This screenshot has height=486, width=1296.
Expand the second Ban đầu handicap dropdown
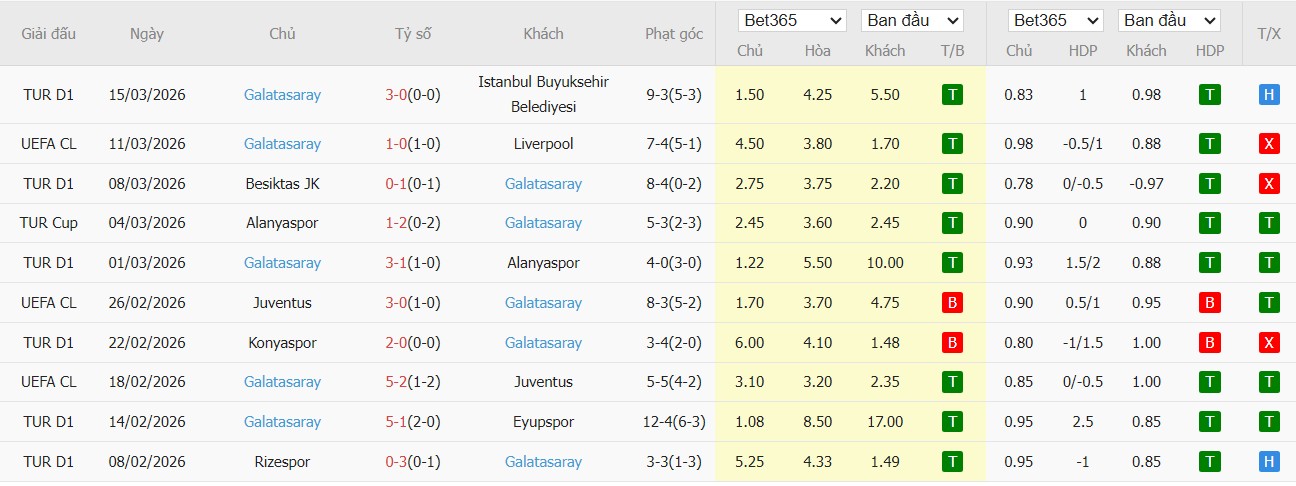(x=1169, y=20)
